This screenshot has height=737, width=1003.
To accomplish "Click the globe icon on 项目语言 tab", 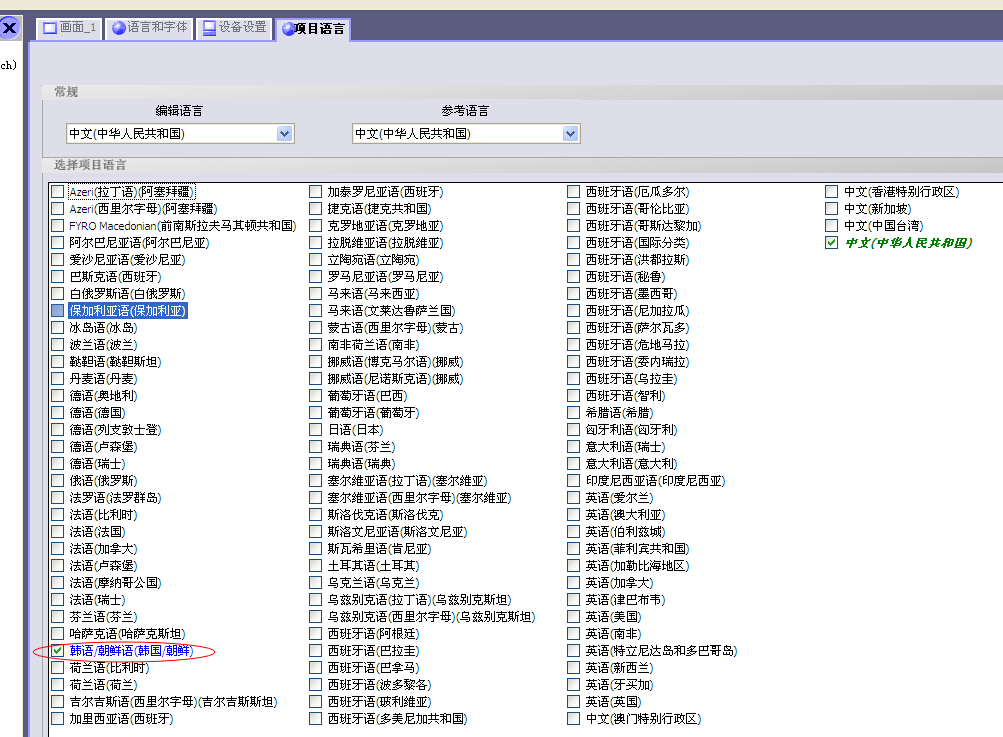I will coord(288,29).
